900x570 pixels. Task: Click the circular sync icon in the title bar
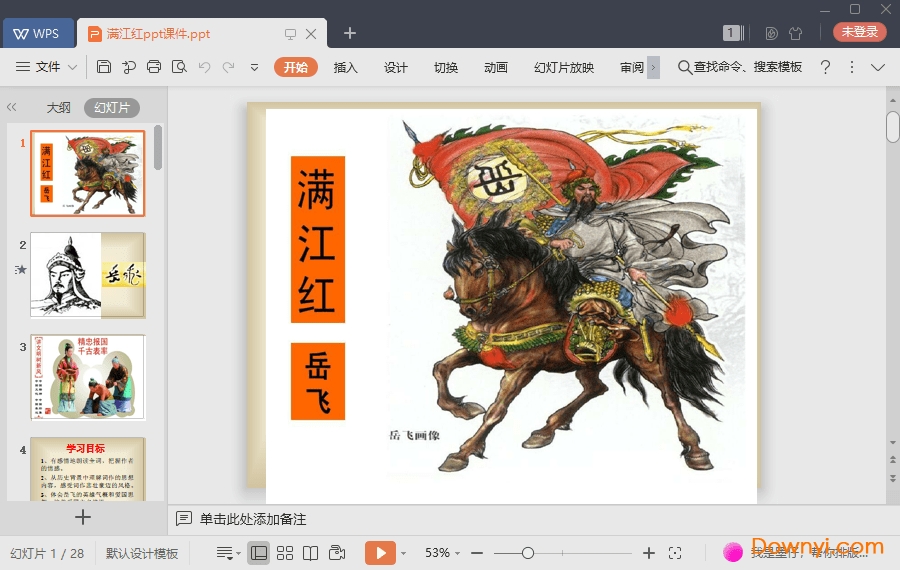771,33
